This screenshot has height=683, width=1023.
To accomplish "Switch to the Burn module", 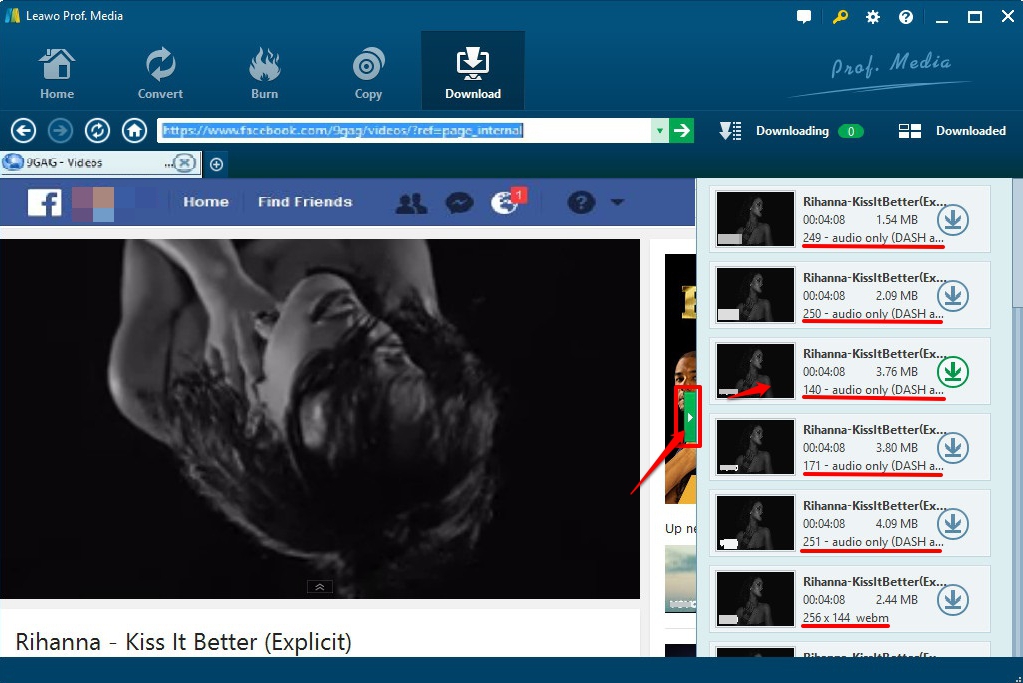I will click(264, 73).
